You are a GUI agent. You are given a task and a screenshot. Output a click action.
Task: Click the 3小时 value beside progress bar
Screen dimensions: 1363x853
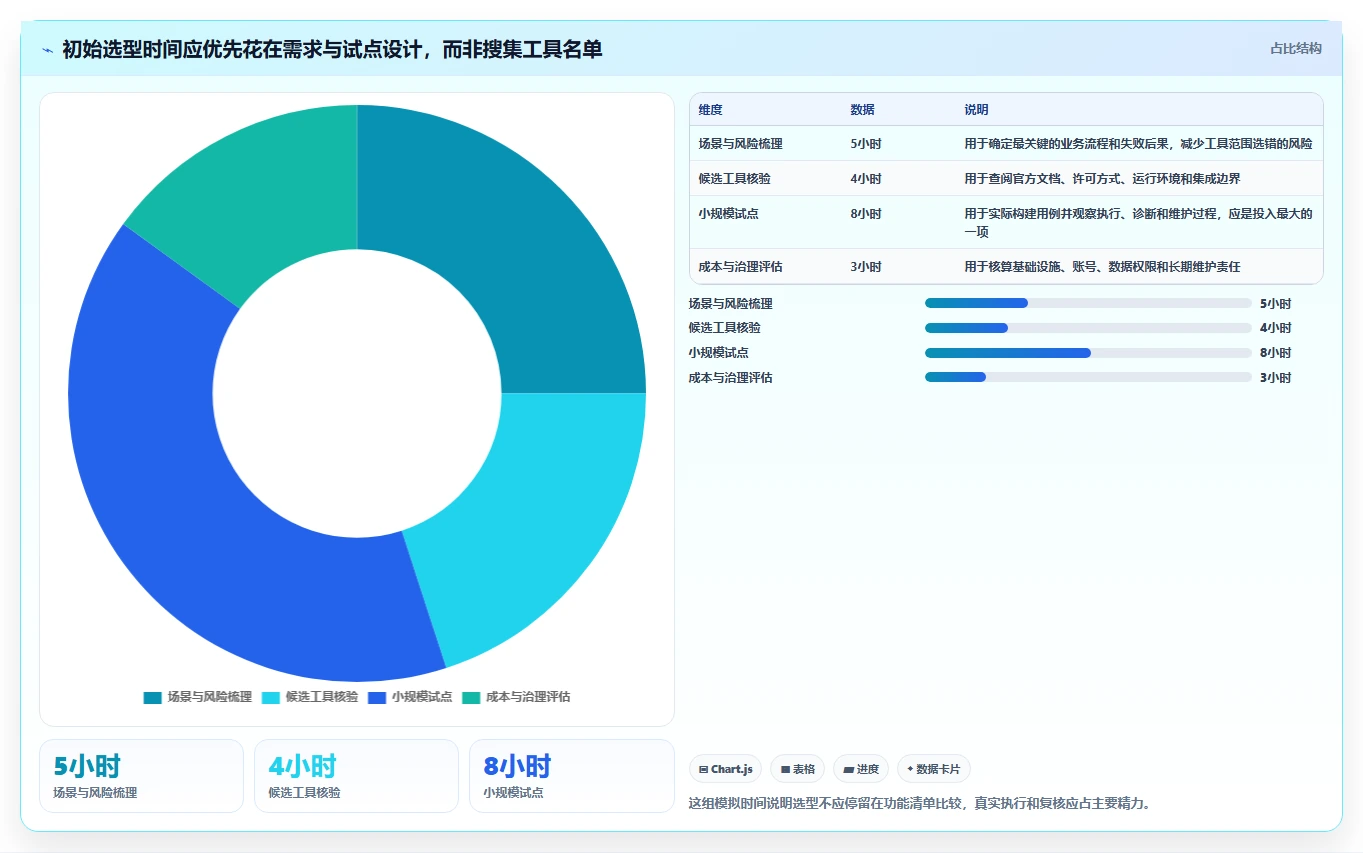tap(1276, 378)
